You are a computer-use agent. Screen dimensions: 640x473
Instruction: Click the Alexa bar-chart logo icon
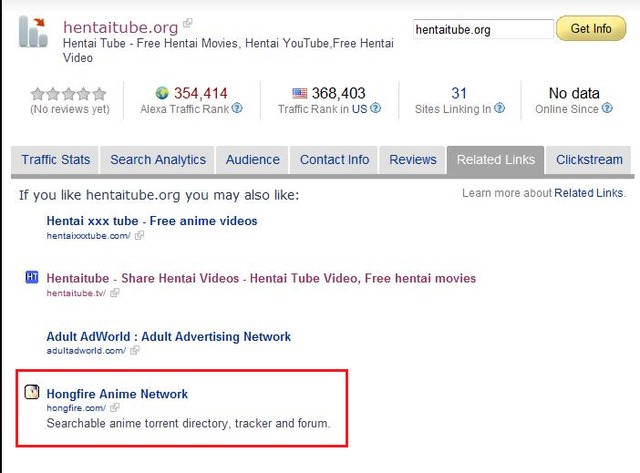pos(33,31)
